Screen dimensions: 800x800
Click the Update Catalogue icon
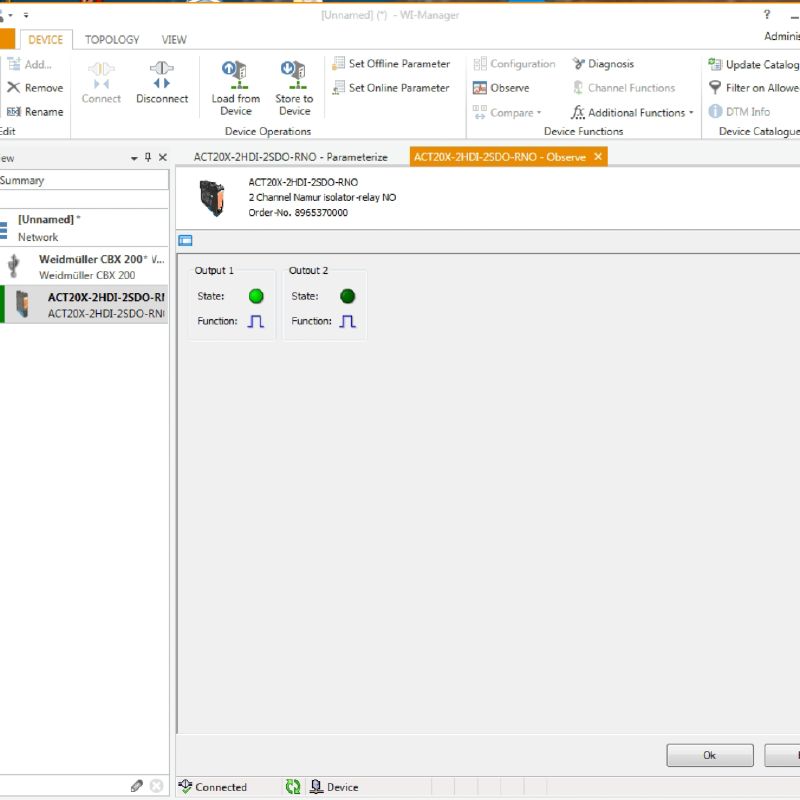tap(715, 64)
